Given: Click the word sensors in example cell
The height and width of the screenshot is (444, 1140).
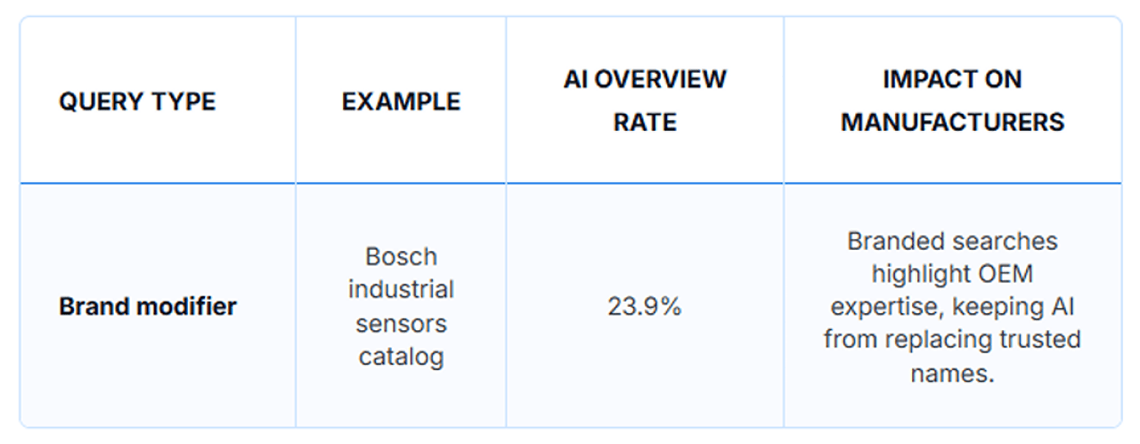Looking at the screenshot, I should point(401,323).
